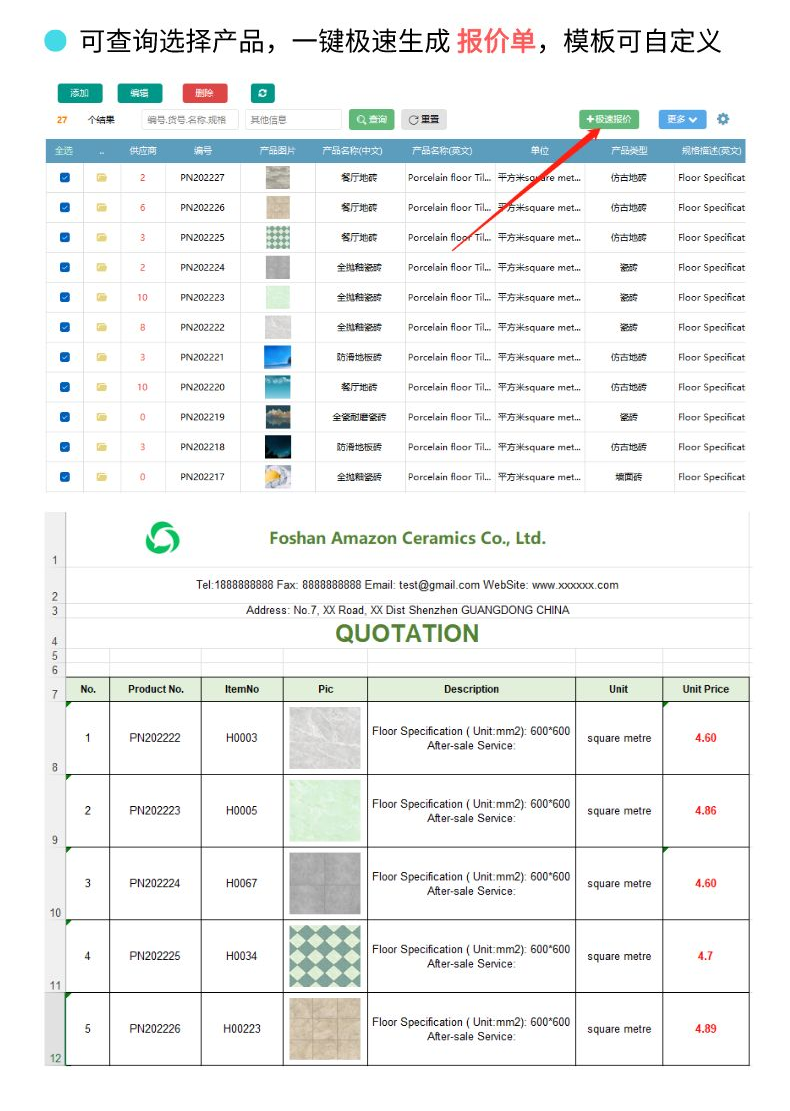The height and width of the screenshot is (1111, 790).
Task: Click the 产品类型 column header
Action: [x=628, y=151]
